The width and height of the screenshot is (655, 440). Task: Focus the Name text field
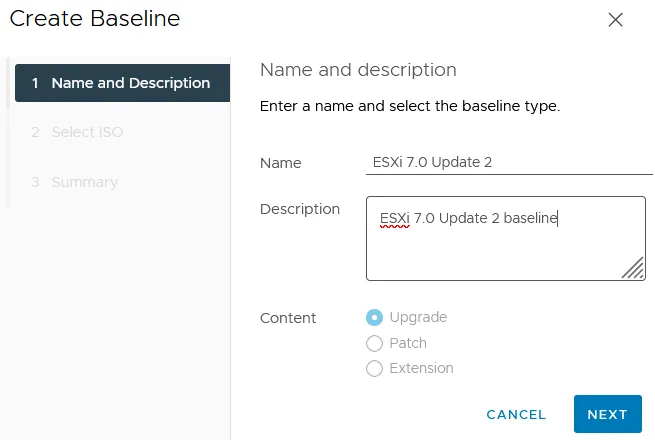[x=506, y=163]
